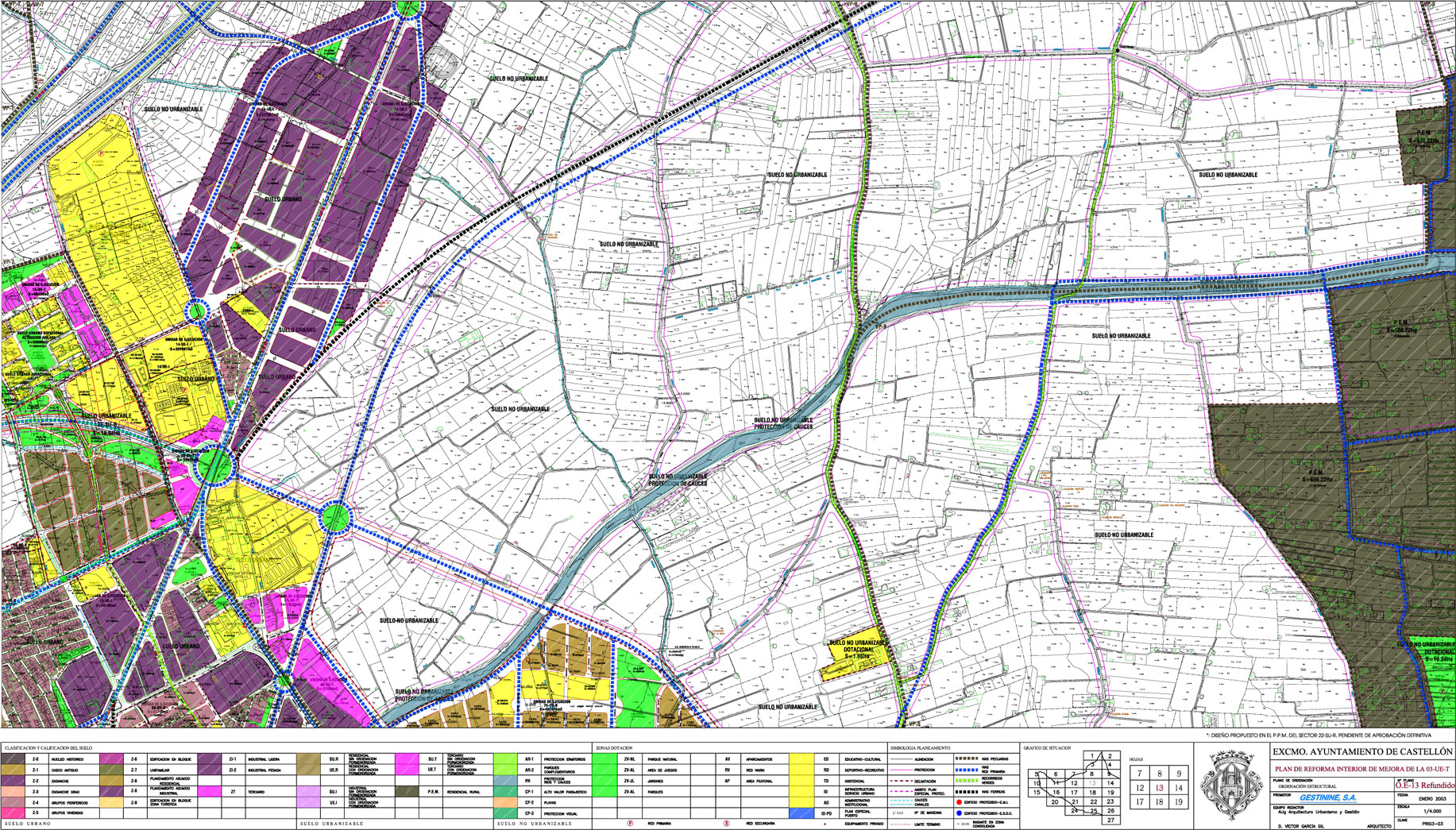Click the Z-5 Grupos Viviendas pink swatch
The image size is (1456, 830).
click(x=14, y=813)
